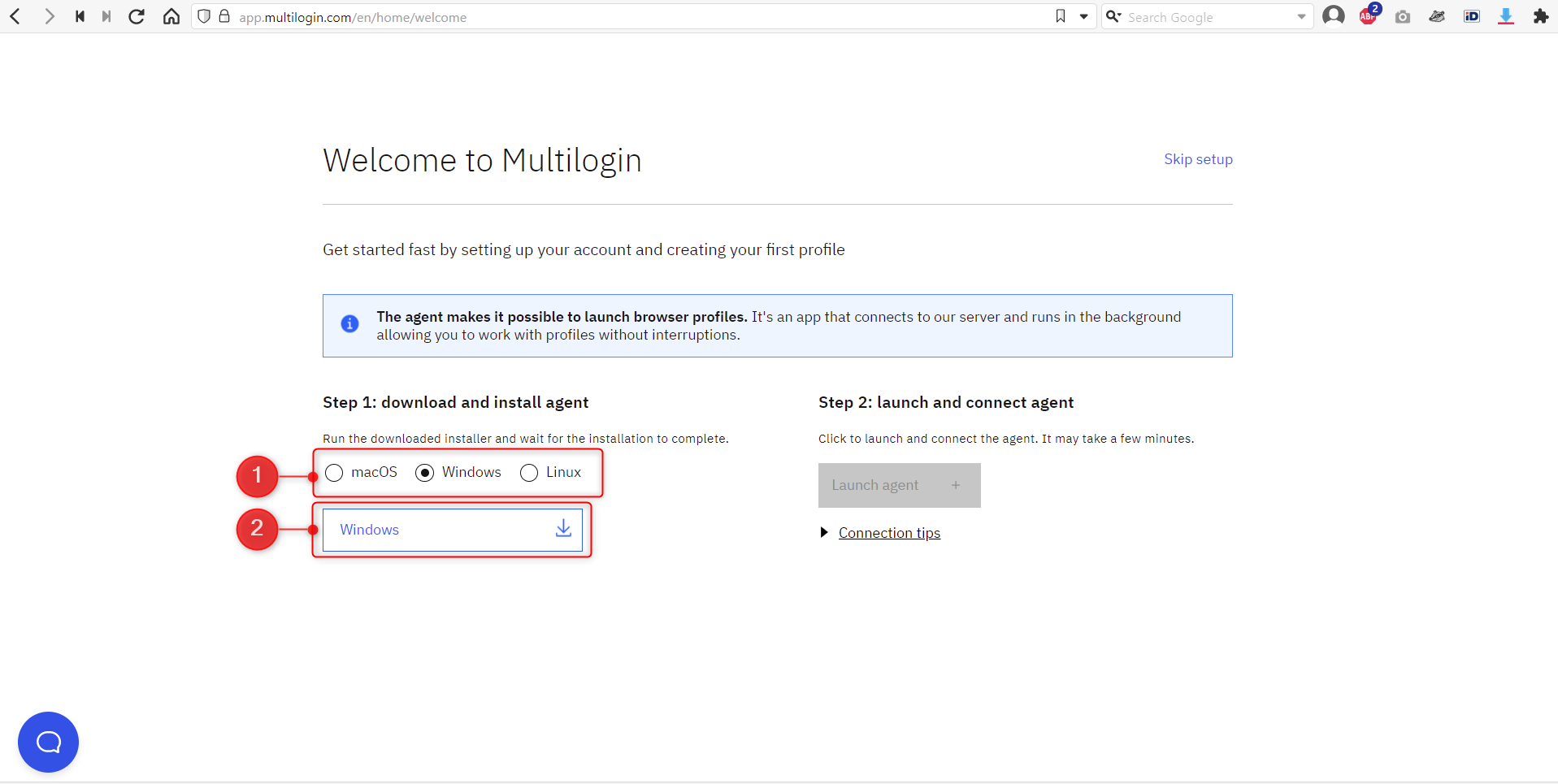The width and height of the screenshot is (1558, 784).
Task: Open the extensions puzzle icon
Action: point(1540,16)
